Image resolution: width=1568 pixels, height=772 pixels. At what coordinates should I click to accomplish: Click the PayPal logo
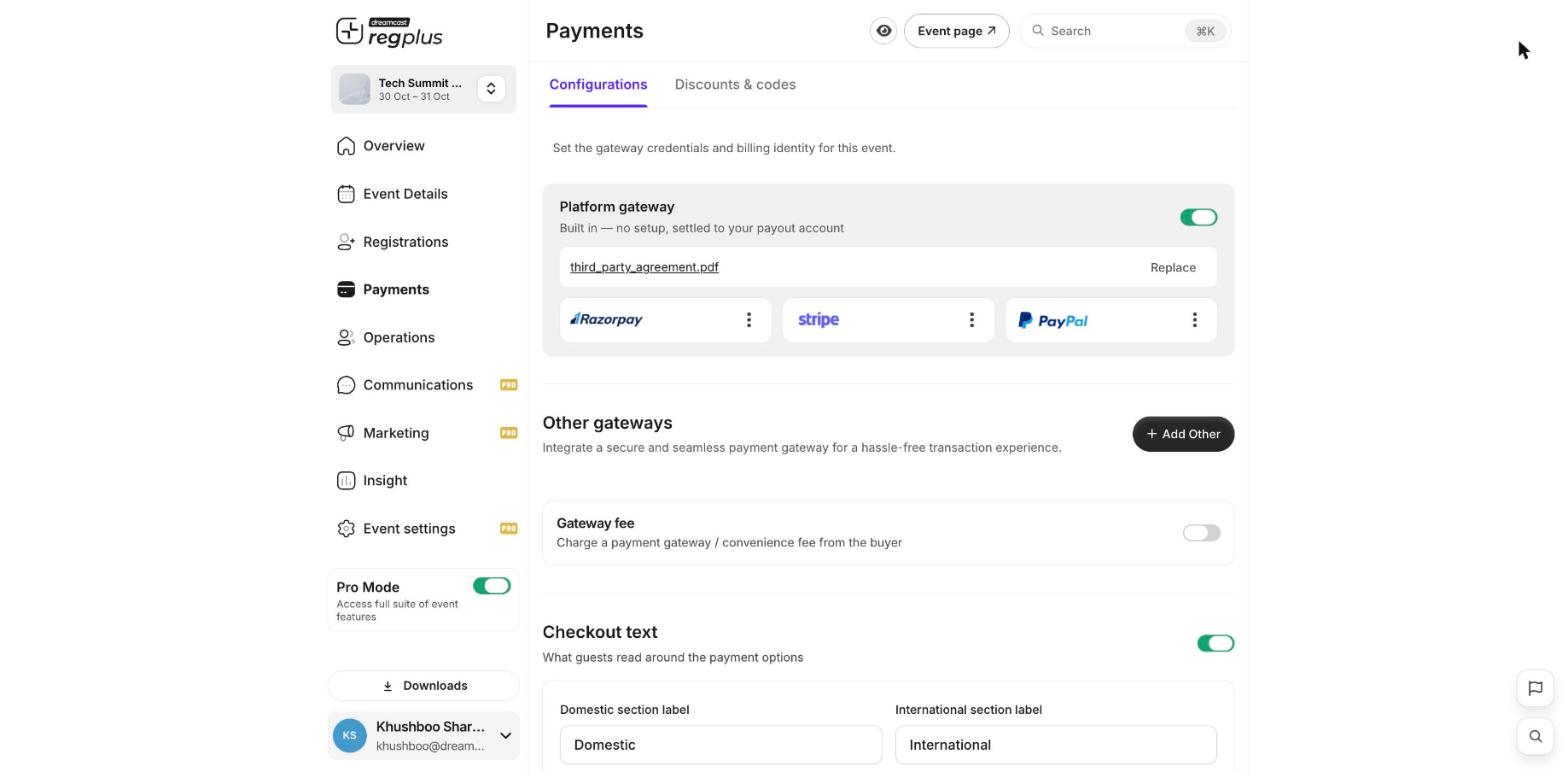click(x=1052, y=320)
